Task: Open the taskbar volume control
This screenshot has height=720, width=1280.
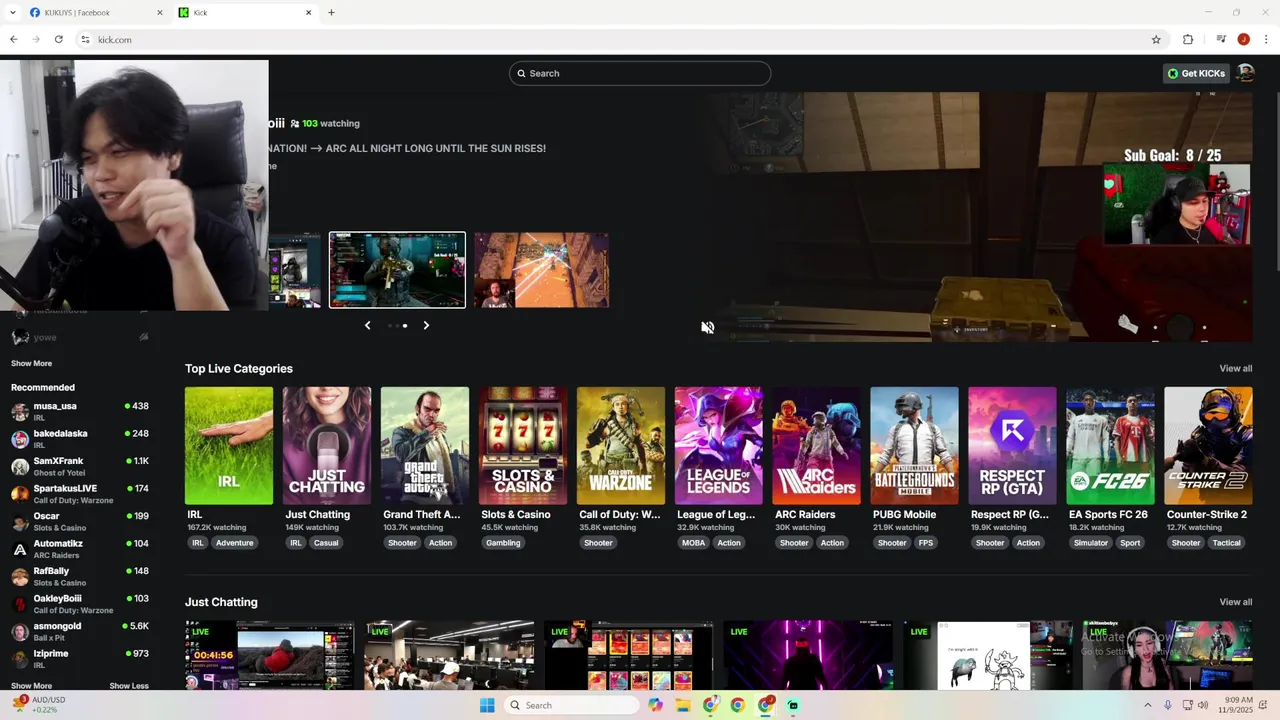Action: point(1204,705)
